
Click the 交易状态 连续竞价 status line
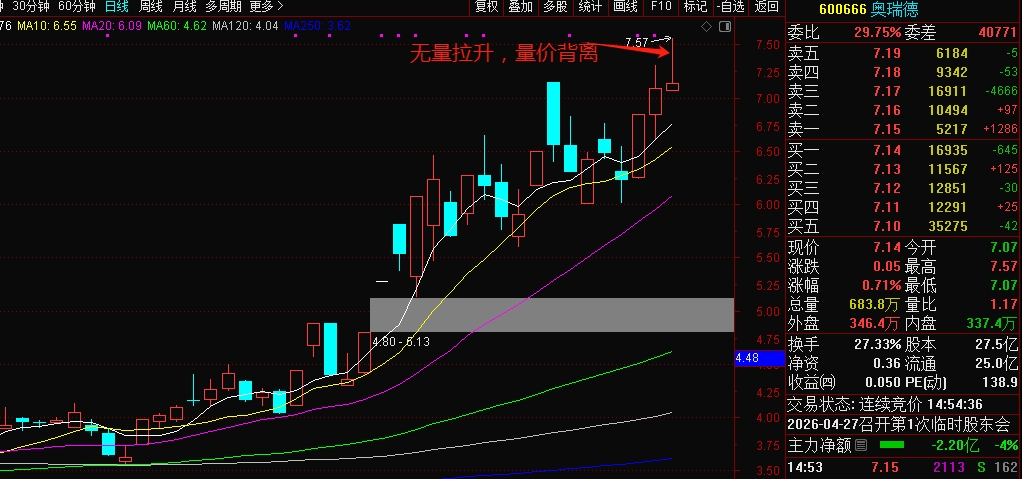(885, 405)
